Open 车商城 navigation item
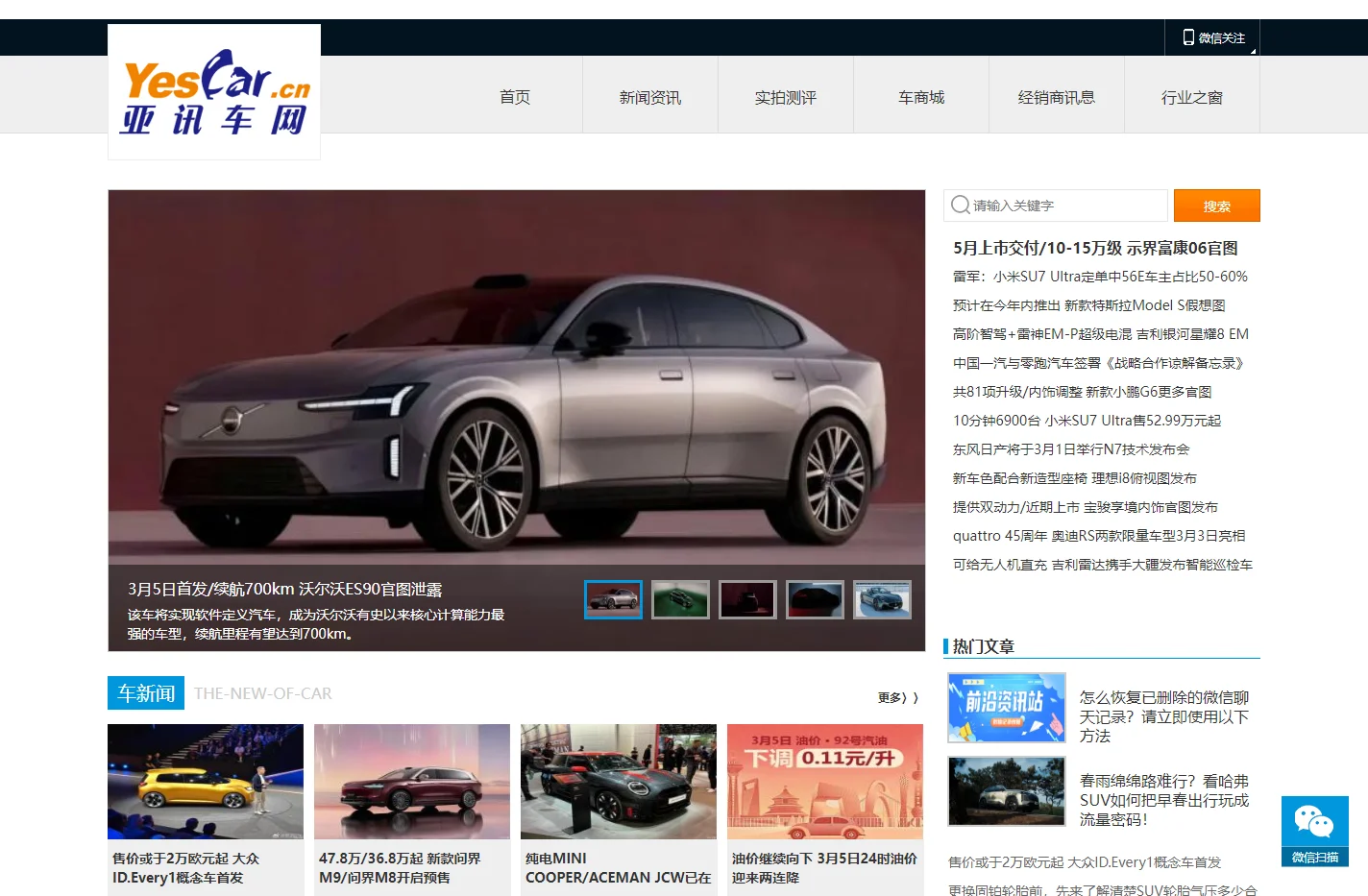The width and height of the screenshot is (1368, 896). point(921,97)
